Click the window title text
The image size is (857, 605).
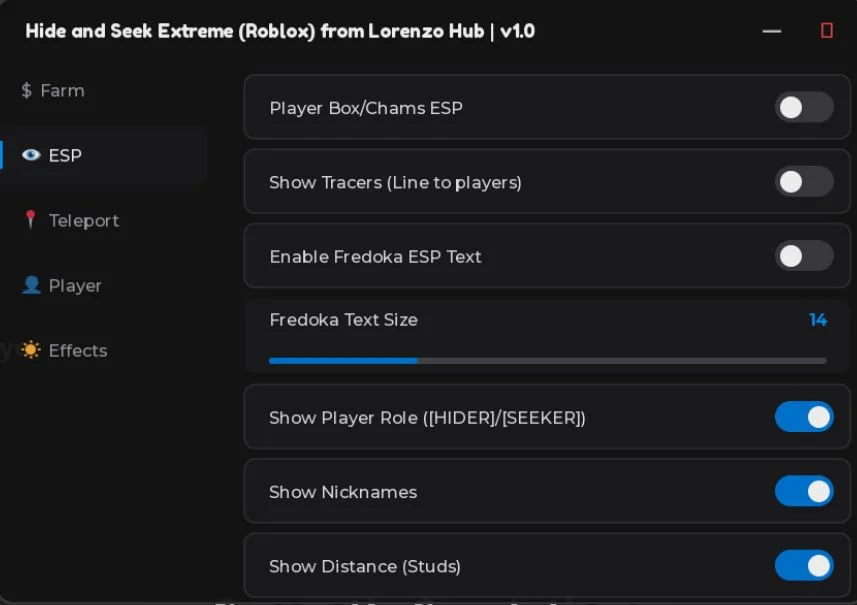pyautogui.click(x=280, y=31)
